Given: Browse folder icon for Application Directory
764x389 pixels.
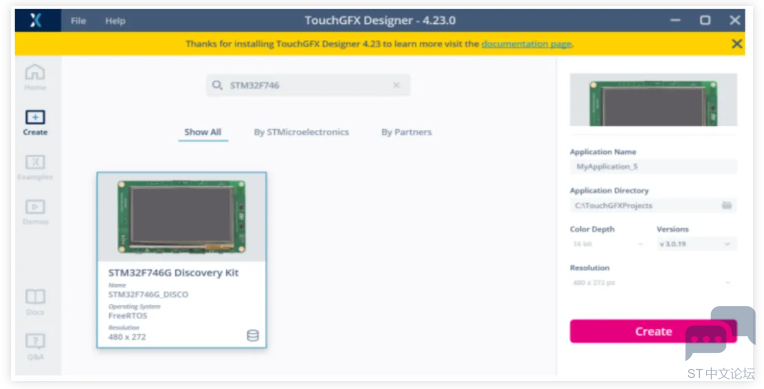Looking at the screenshot, I should [726, 205].
